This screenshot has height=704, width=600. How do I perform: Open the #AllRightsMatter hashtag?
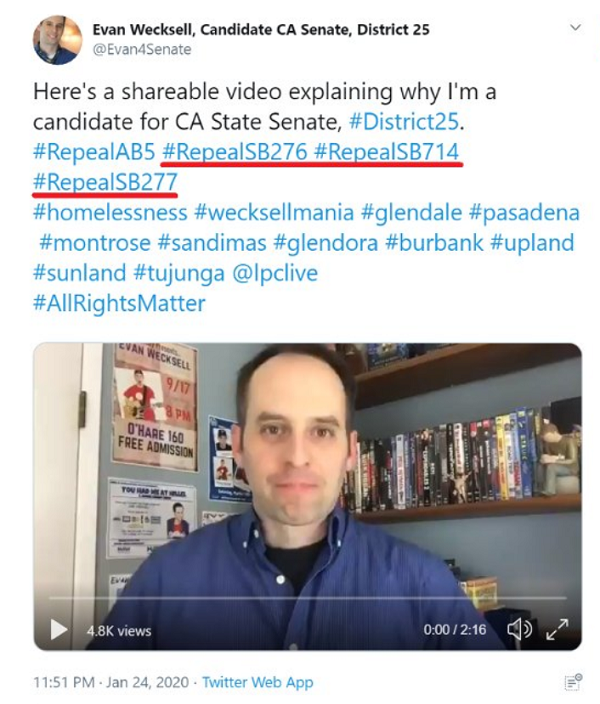click(119, 304)
